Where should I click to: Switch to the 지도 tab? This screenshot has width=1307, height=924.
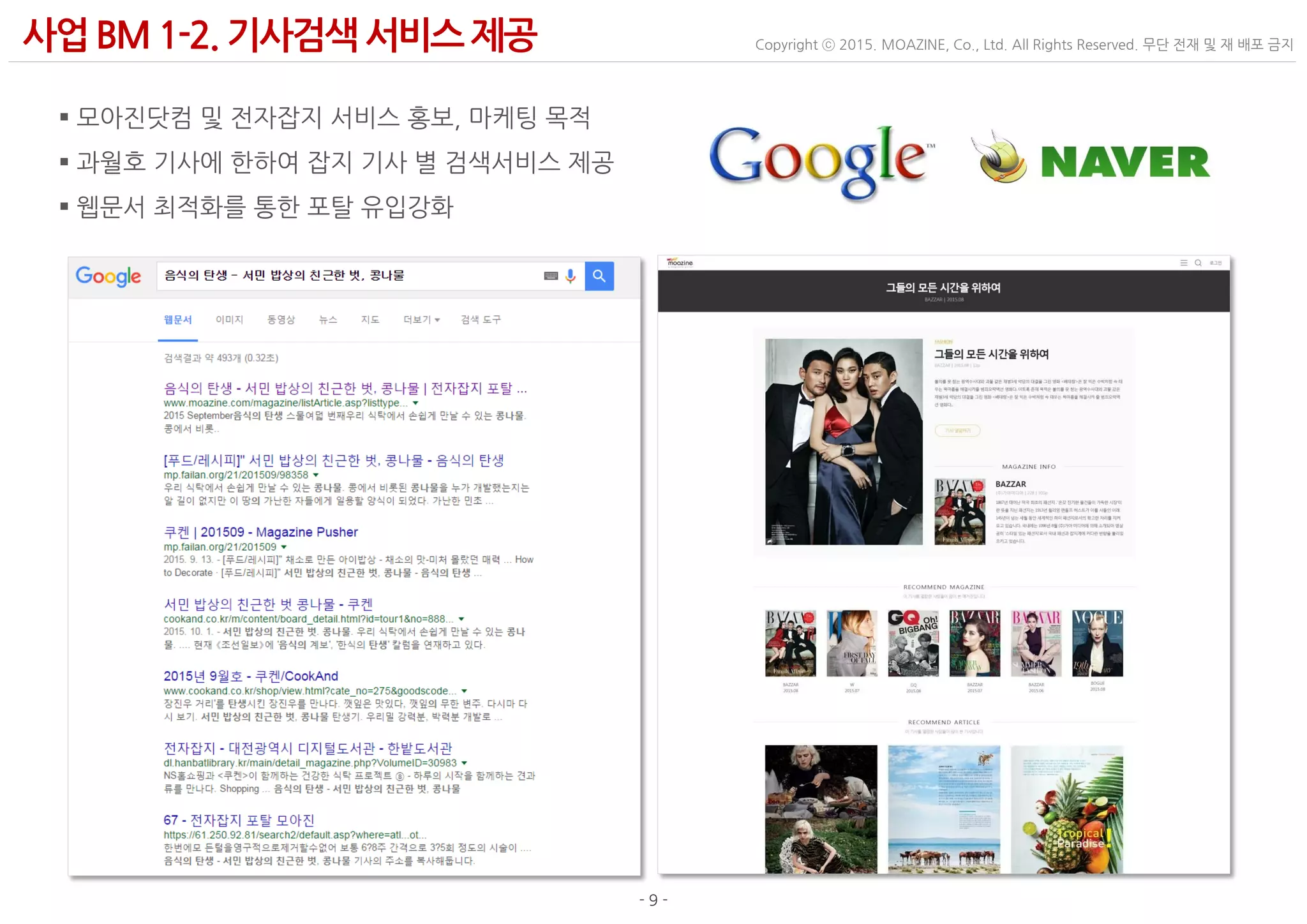(370, 320)
